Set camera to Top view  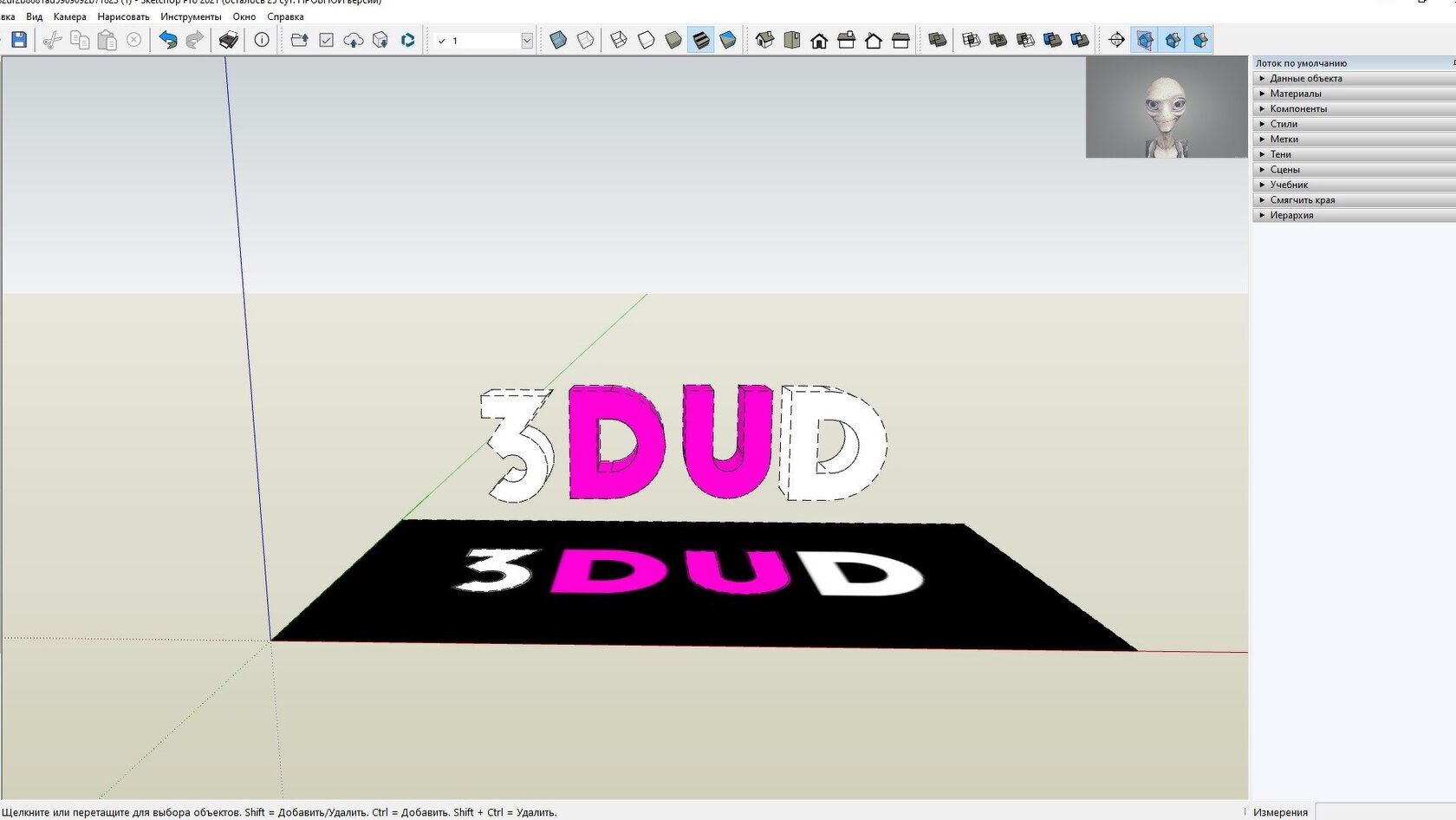(x=792, y=40)
